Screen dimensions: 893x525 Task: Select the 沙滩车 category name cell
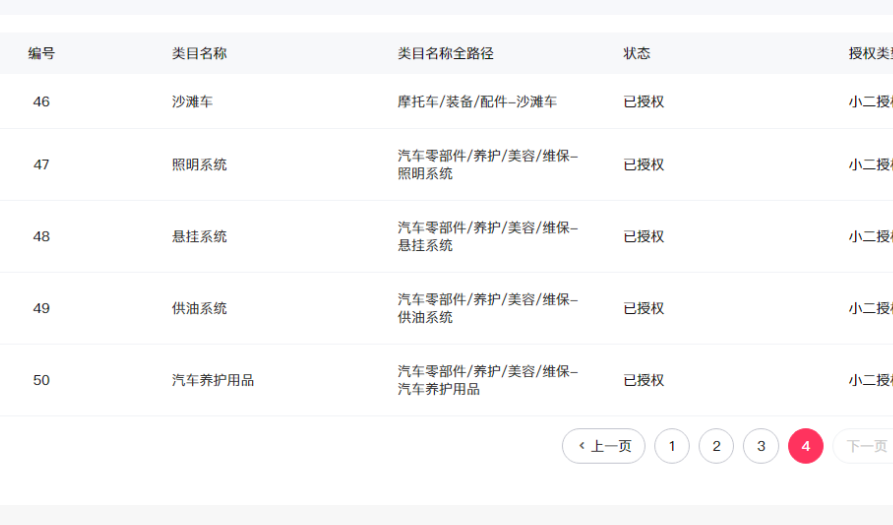click(192, 101)
